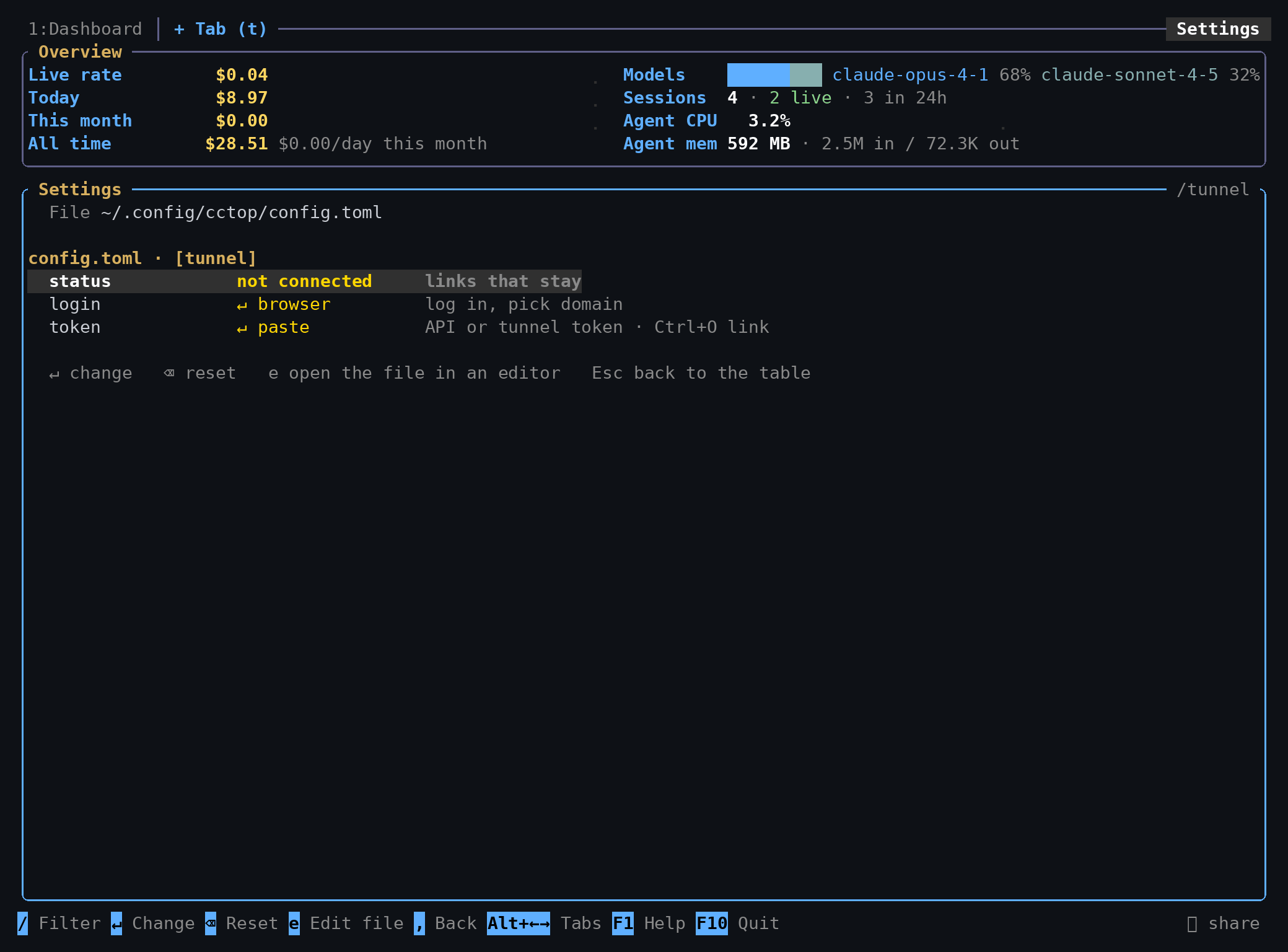
Task: Open the login browser option
Action: click(284, 304)
